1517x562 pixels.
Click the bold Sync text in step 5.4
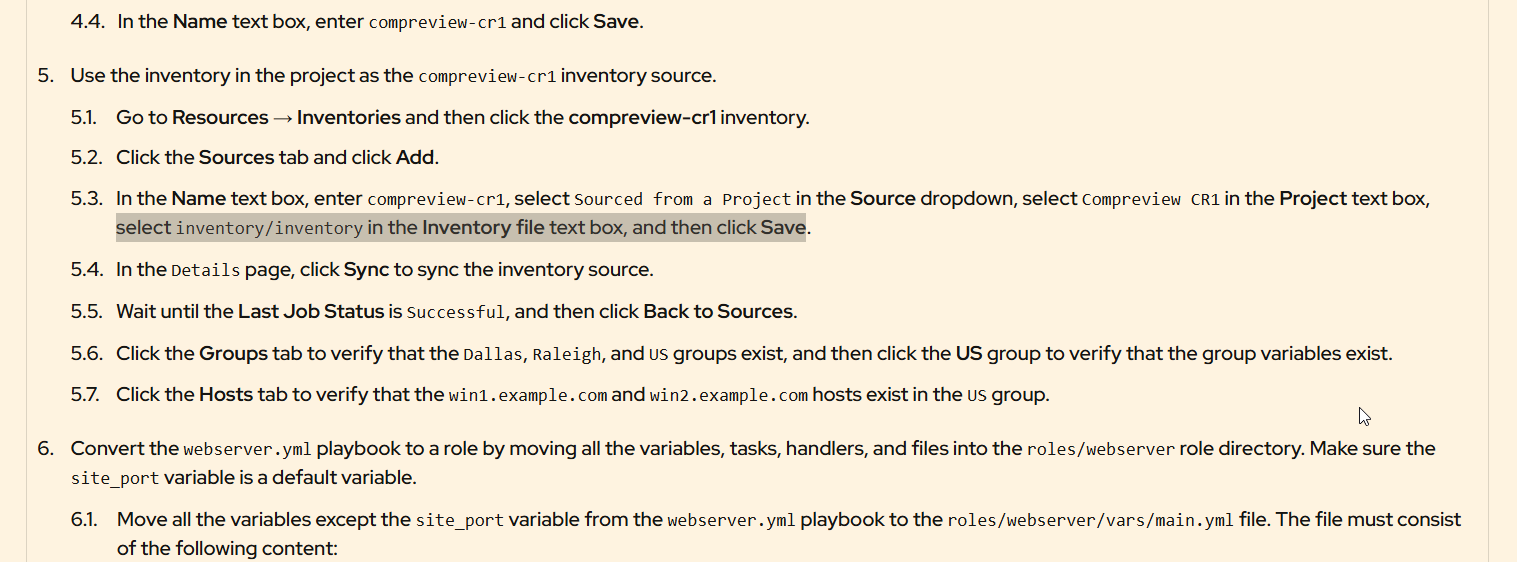pyautogui.click(x=365, y=270)
